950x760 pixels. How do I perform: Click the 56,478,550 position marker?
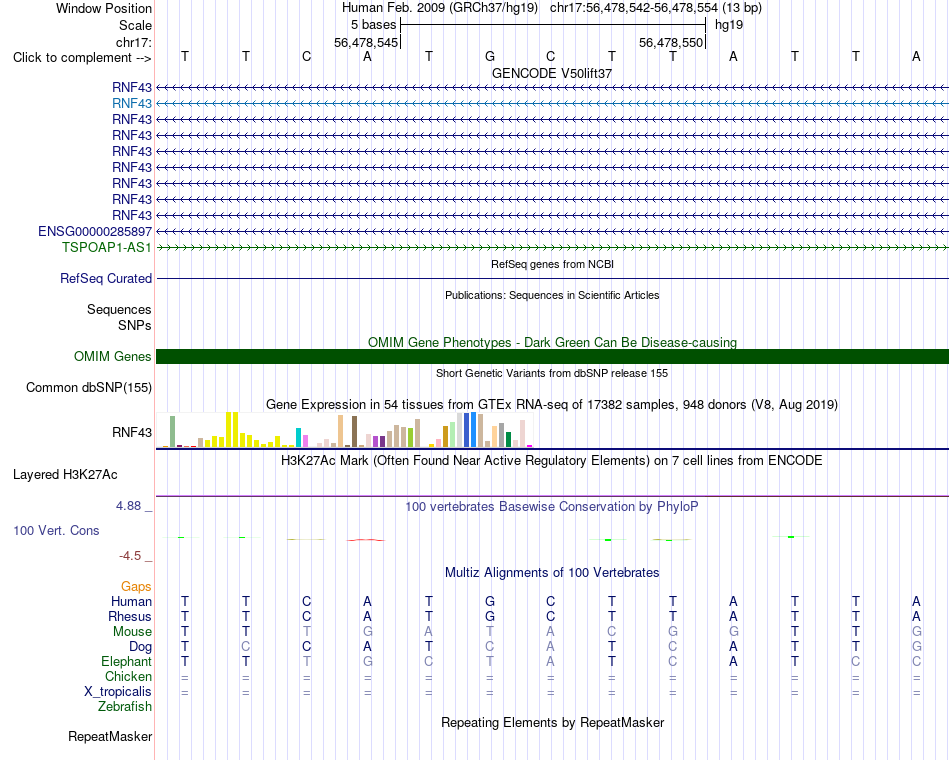point(671,42)
